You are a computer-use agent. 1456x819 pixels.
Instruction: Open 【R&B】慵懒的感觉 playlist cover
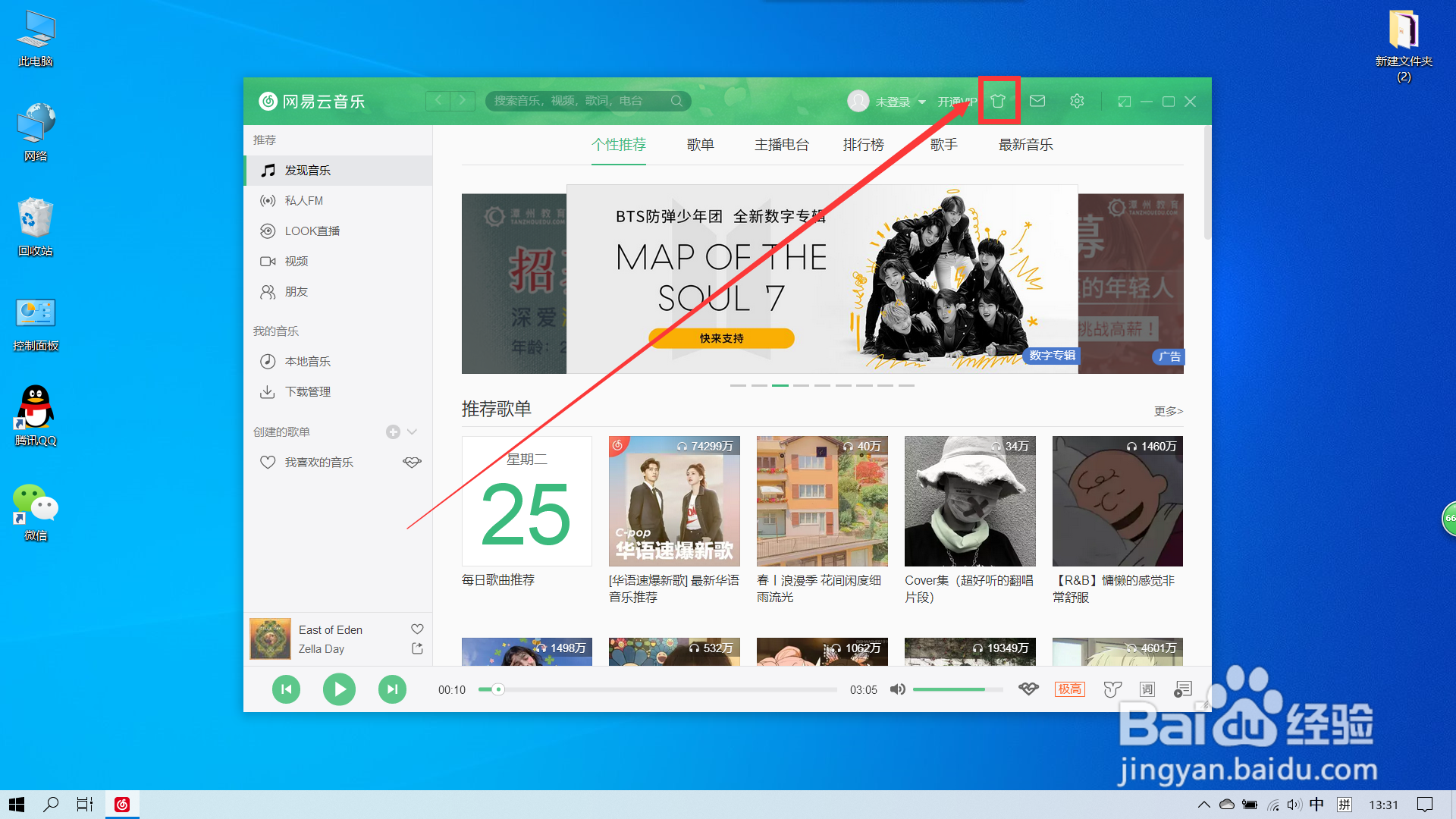1118,500
